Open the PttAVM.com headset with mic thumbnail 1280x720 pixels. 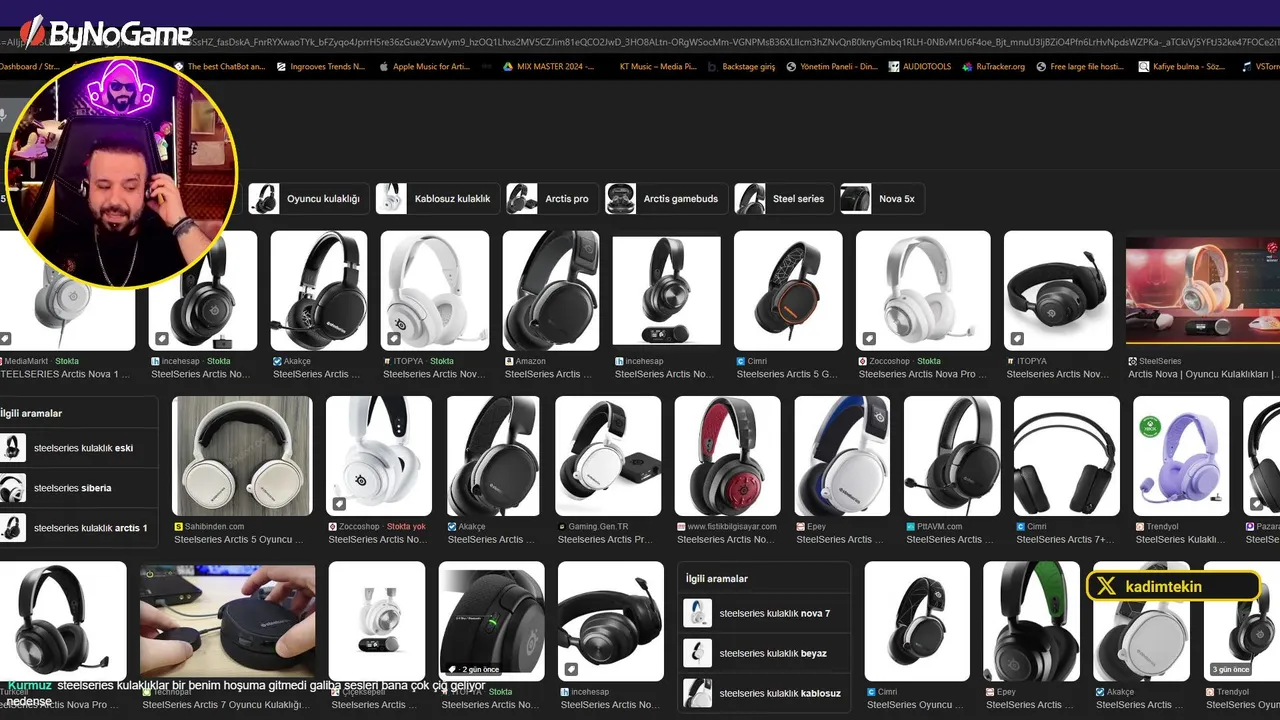click(952, 456)
